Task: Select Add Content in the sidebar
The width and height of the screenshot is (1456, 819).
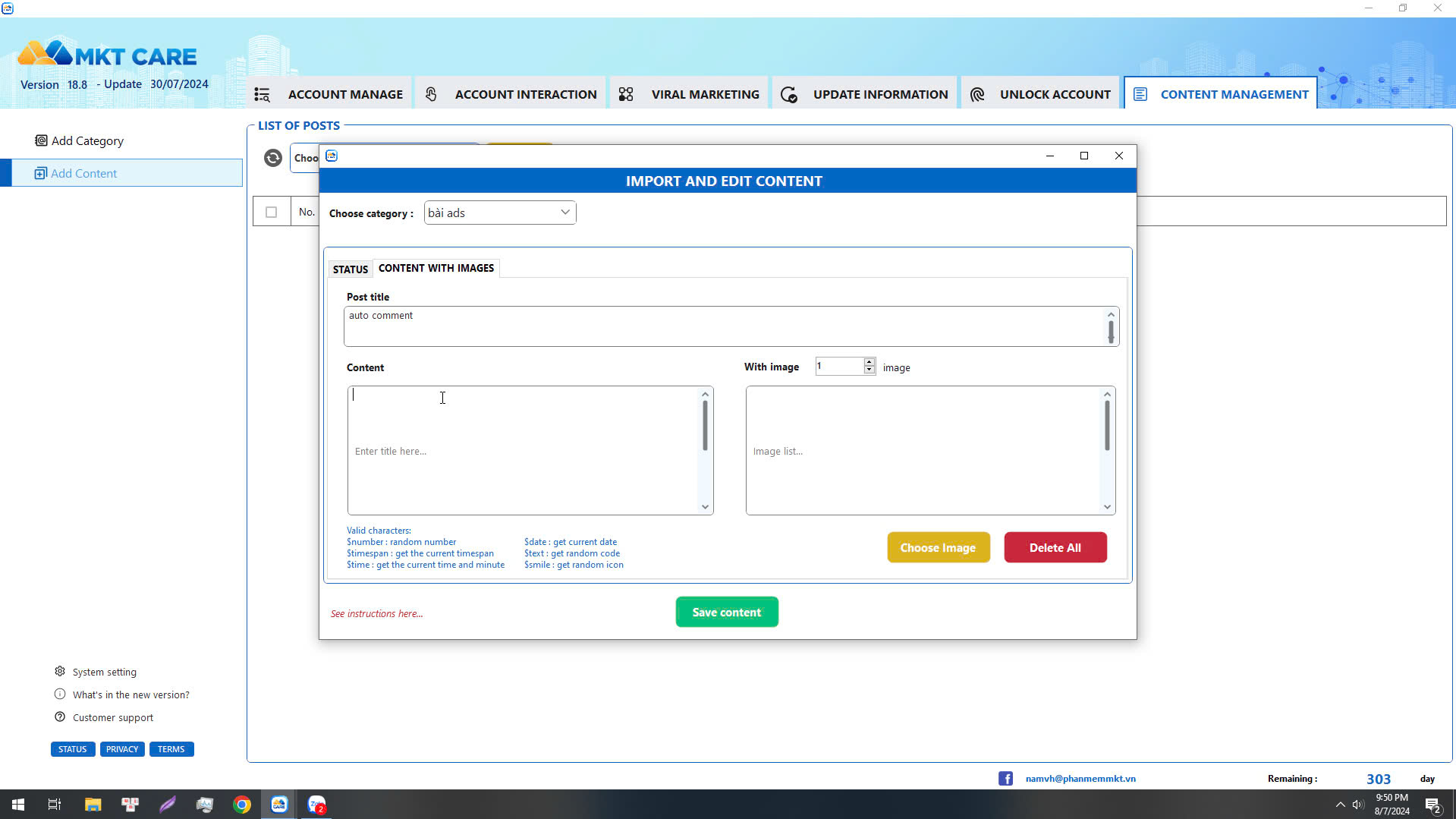Action: tap(121, 173)
